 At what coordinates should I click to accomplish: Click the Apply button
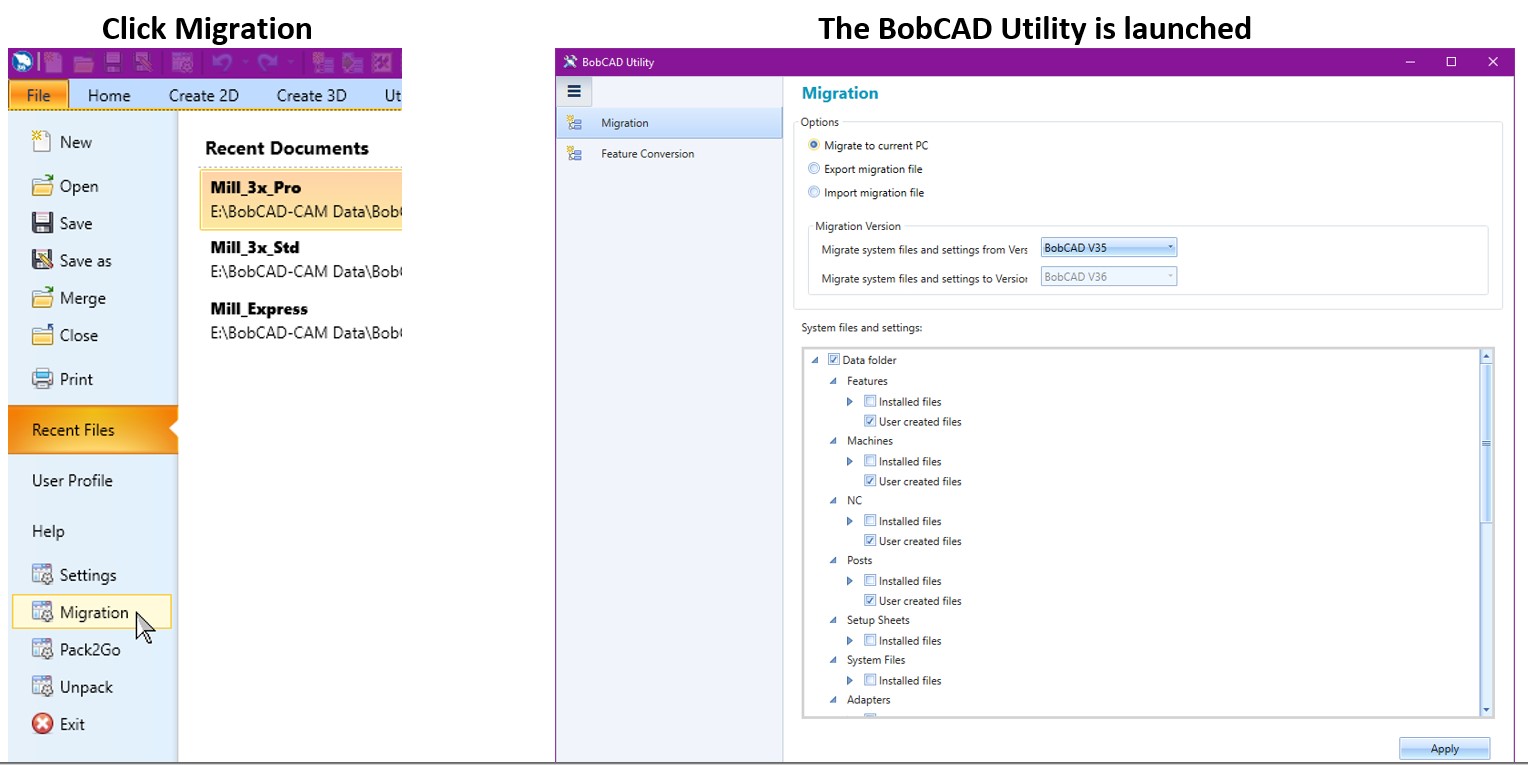pyautogui.click(x=1444, y=748)
